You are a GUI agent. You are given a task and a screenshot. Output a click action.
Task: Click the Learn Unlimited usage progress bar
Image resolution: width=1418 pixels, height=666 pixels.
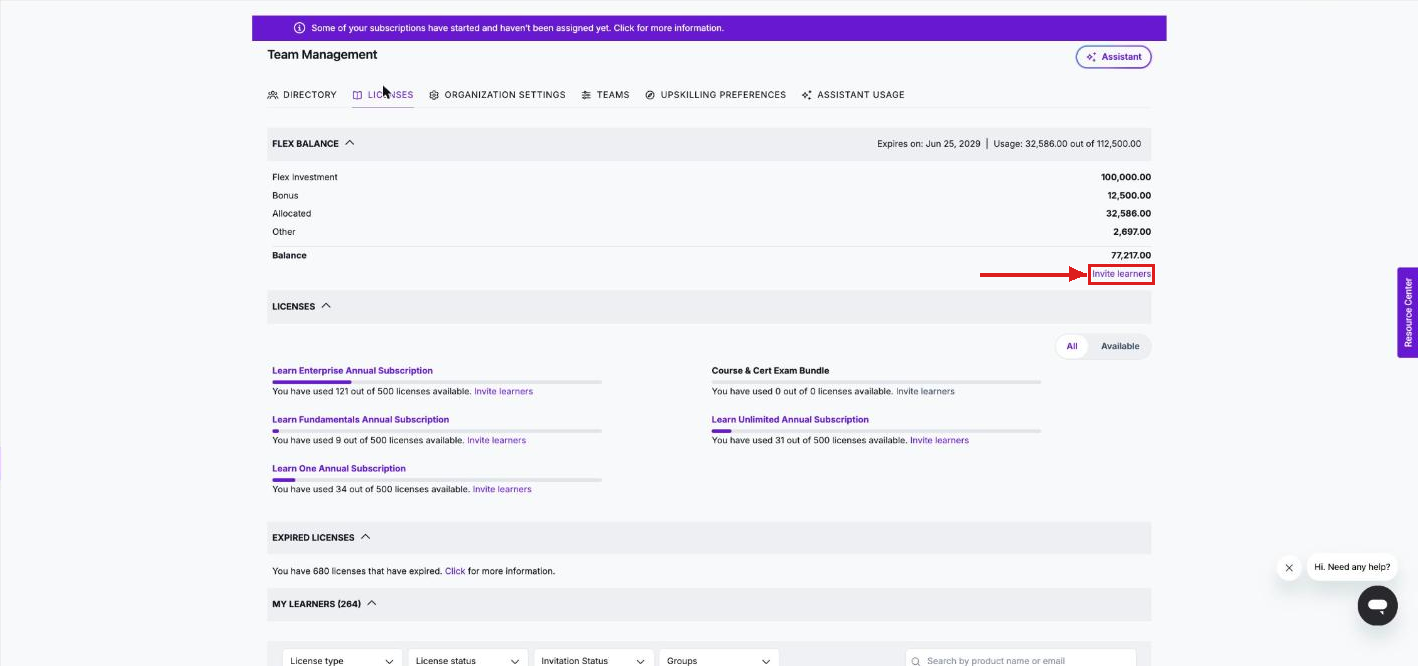coord(876,431)
